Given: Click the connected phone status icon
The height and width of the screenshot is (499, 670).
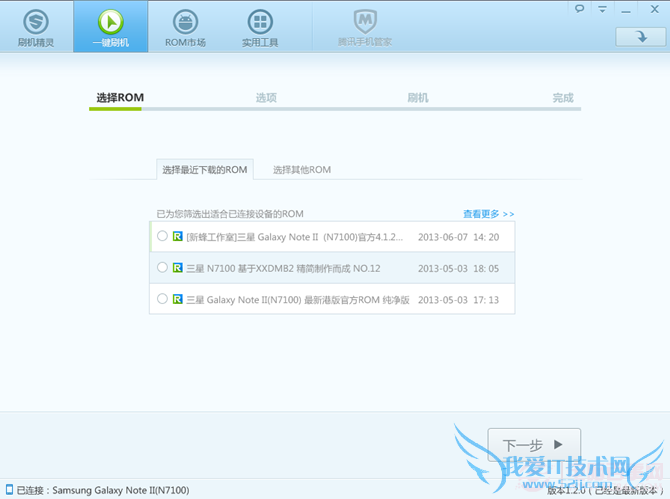Looking at the screenshot, I should click(x=9, y=490).
